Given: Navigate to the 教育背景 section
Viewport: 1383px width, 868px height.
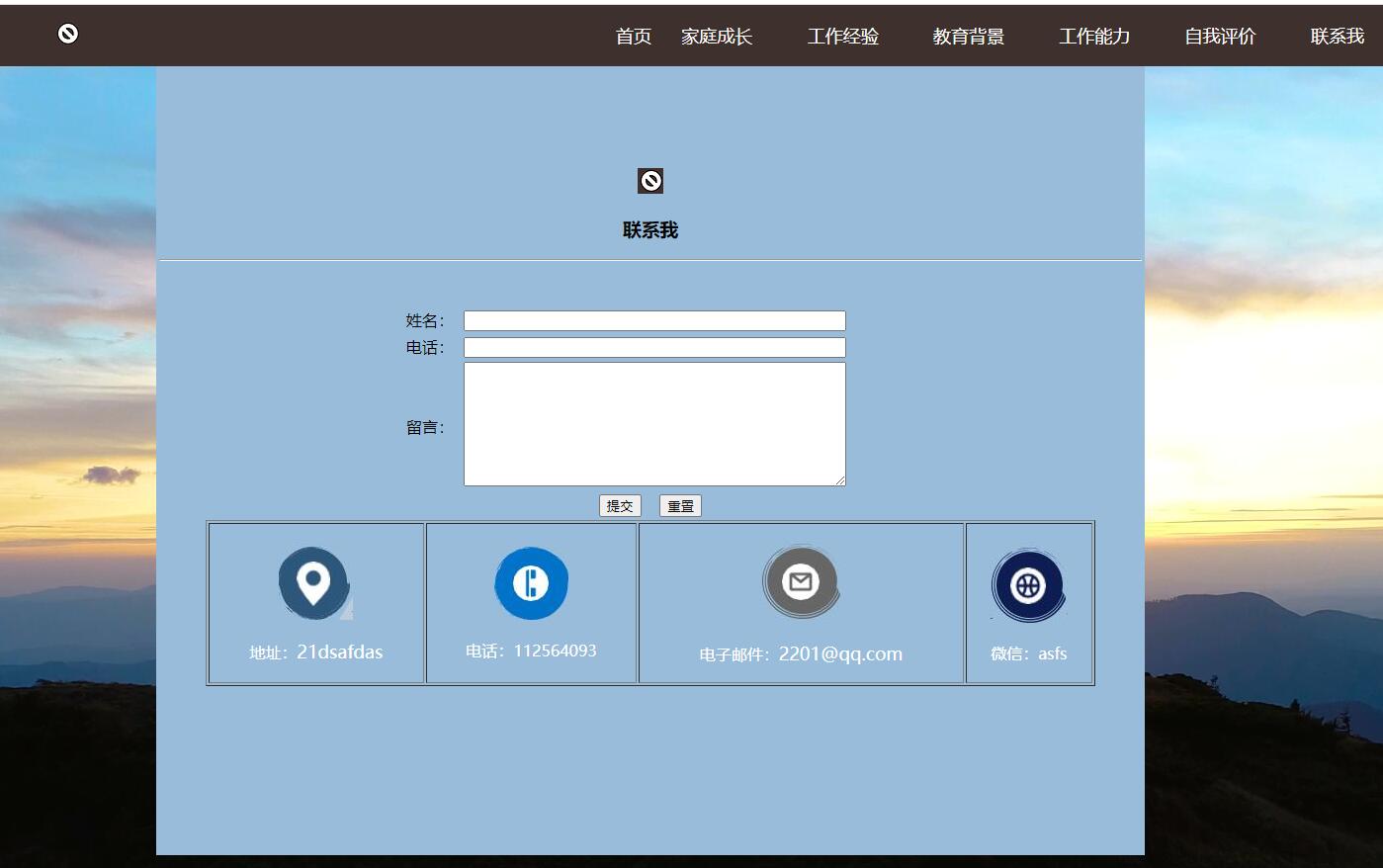Looking at the screenshot, I should tap(968, 37).
